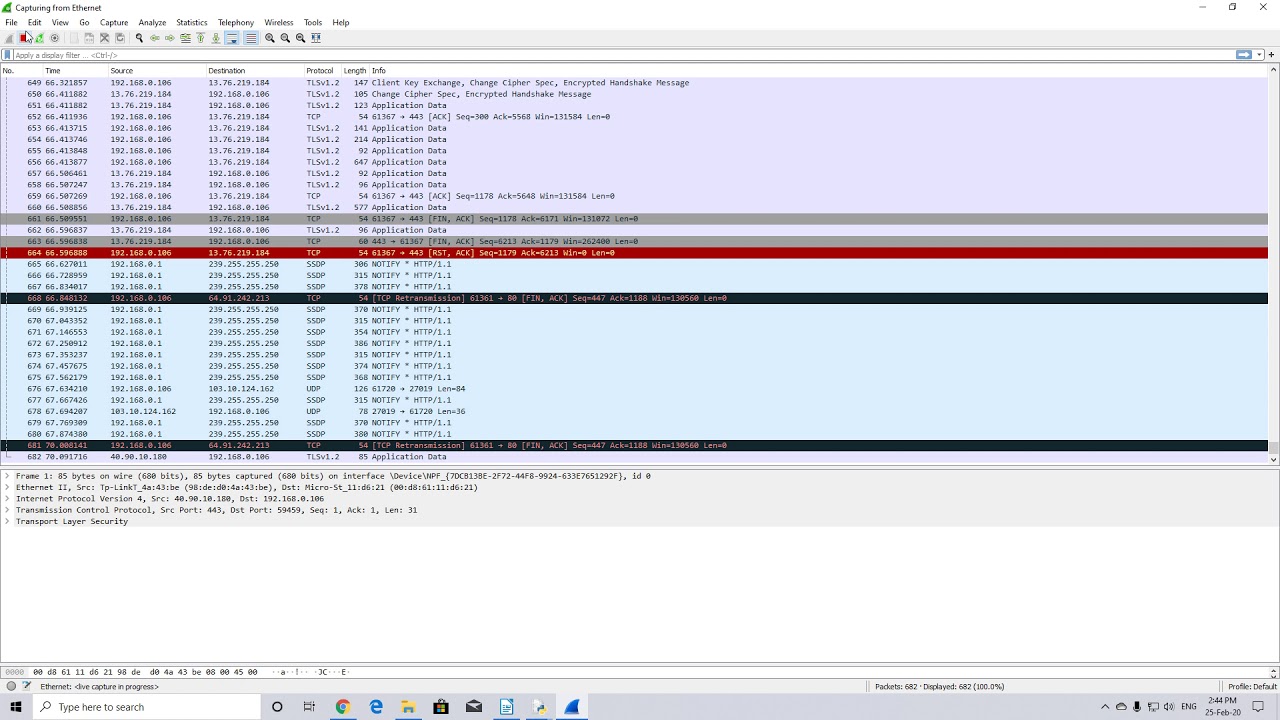Click in the display filter field
Image resolution: width=1280 pixels, height=720 pixels.
tap(600, 55)
